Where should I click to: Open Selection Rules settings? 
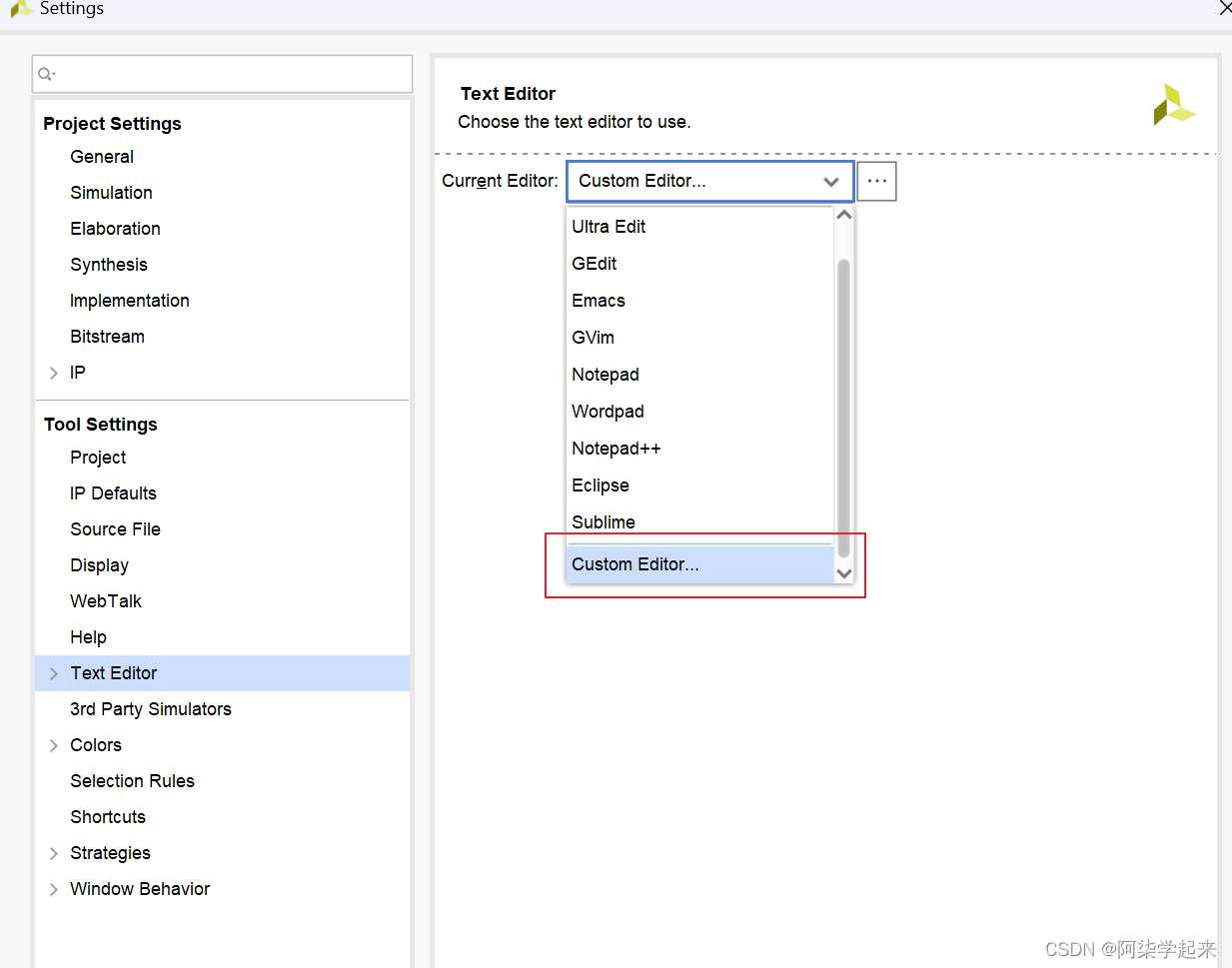[x=132, y=781]
